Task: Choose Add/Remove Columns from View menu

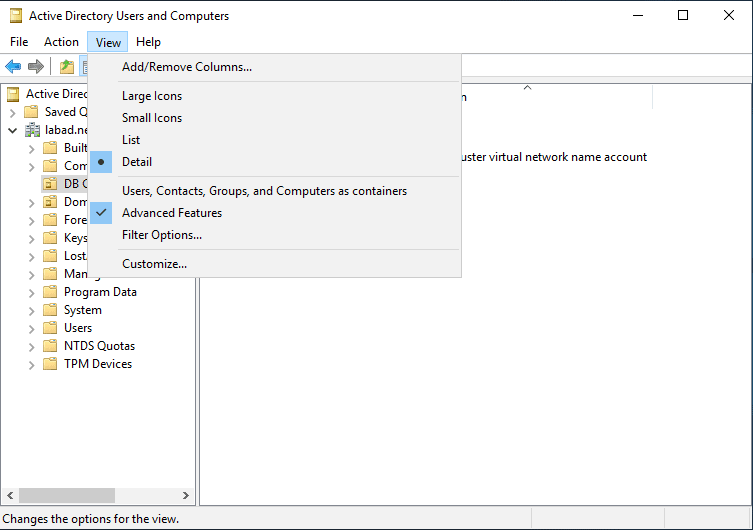Action: (187, 67)
